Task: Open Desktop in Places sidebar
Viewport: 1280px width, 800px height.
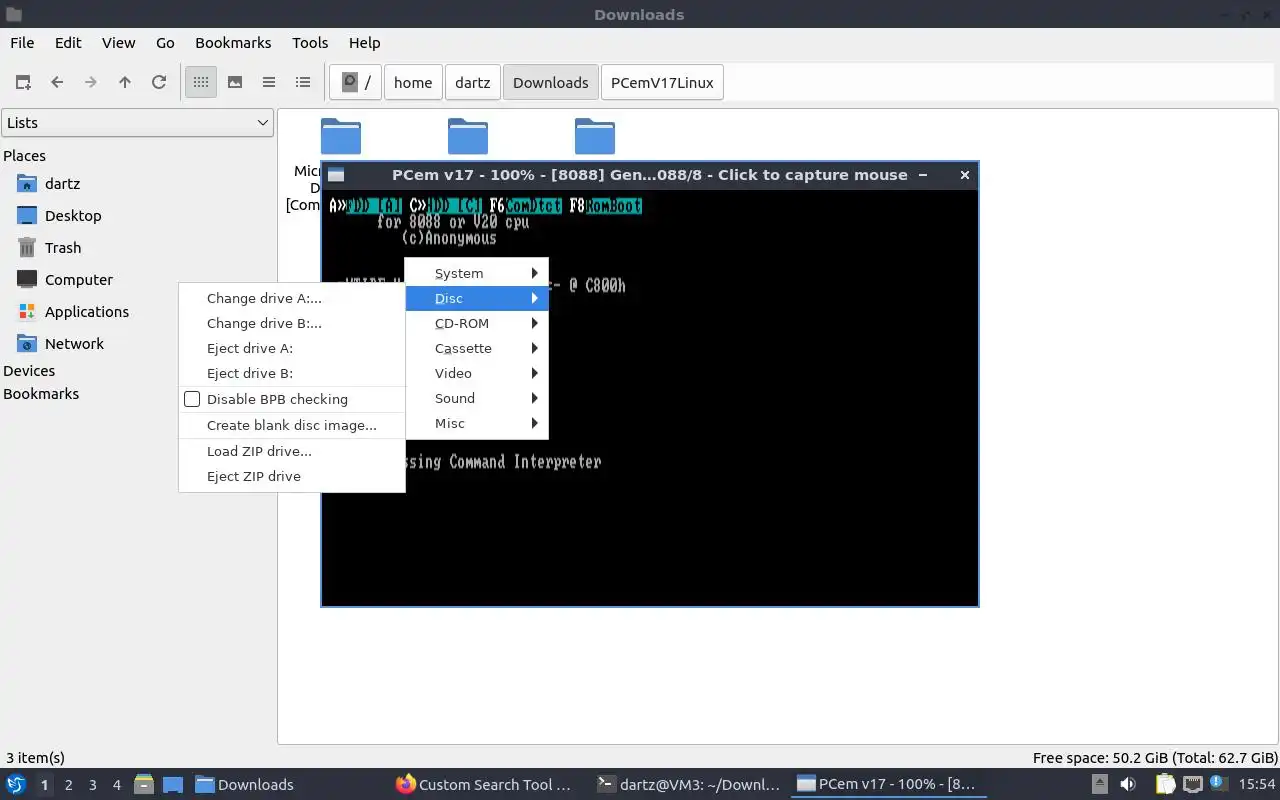Action: pos(73,216)
